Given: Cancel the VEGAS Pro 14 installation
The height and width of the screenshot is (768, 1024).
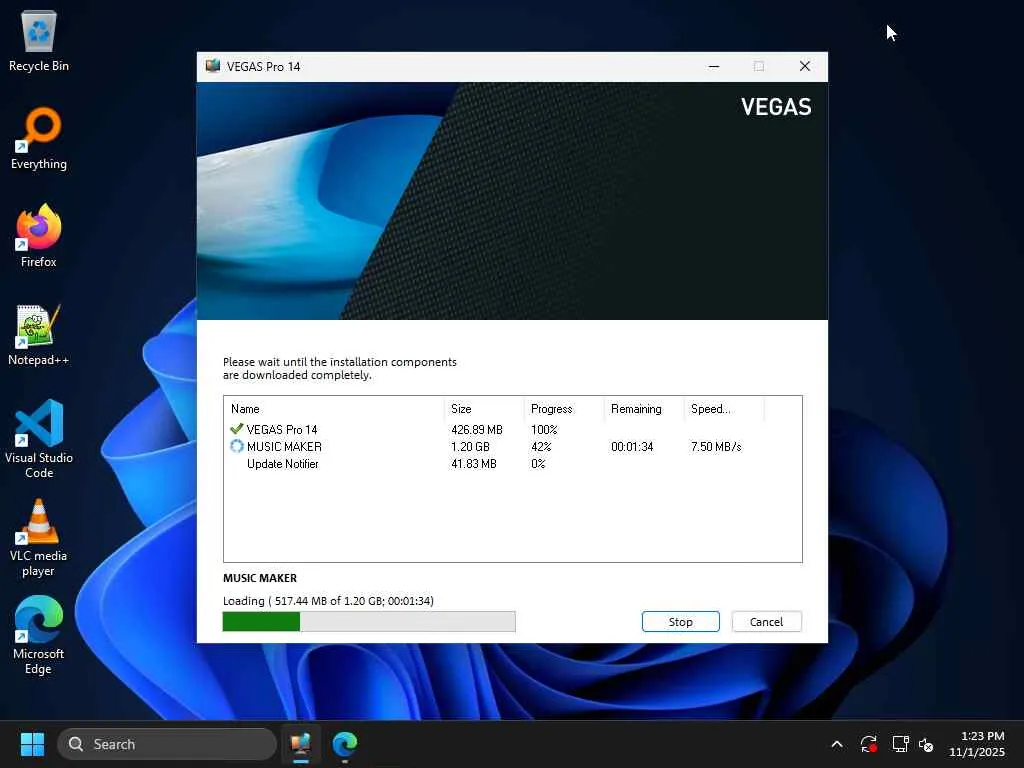Looking at the screenshot, I should click(x=766, y=622).
